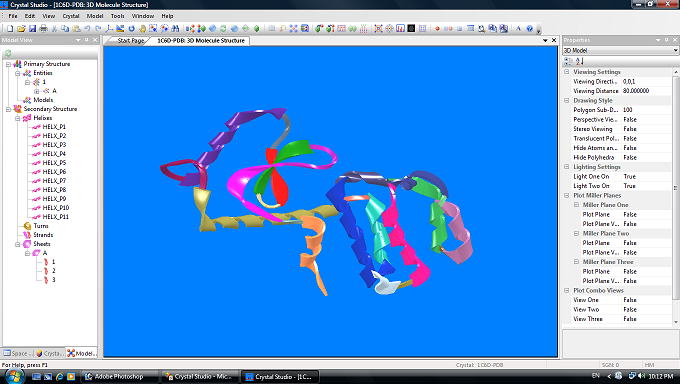Switch to Crystal Studio - Mic.. taskbar button

(200, 377)
